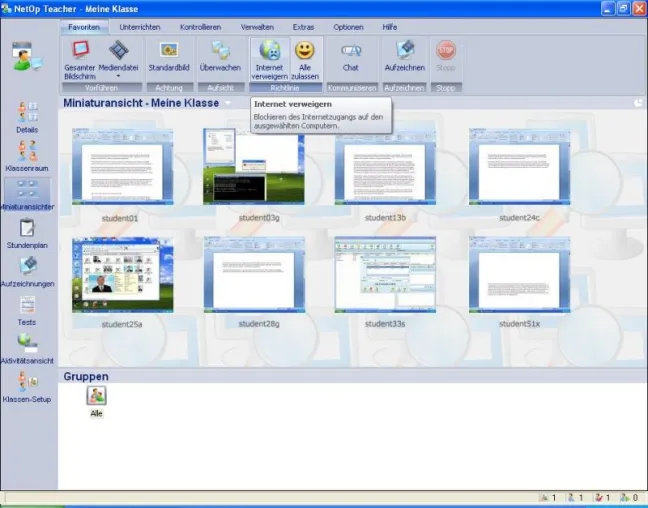Viewport: 648px width, 508px height.
Task: Click the pie icon at top right of thumbnail view
Action: (x=639, y=103)
